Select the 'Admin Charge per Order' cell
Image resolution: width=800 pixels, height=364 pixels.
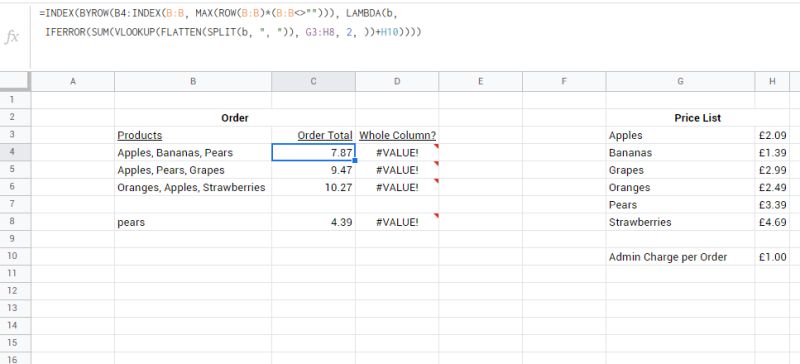point(680,257)
